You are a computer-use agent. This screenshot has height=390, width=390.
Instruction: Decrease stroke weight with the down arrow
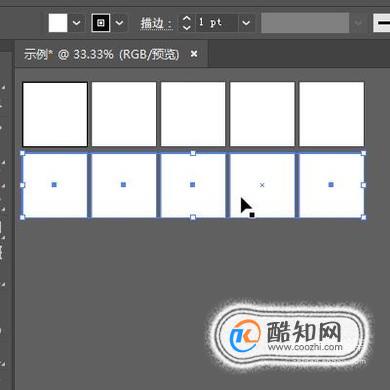[x=187, y=27]
